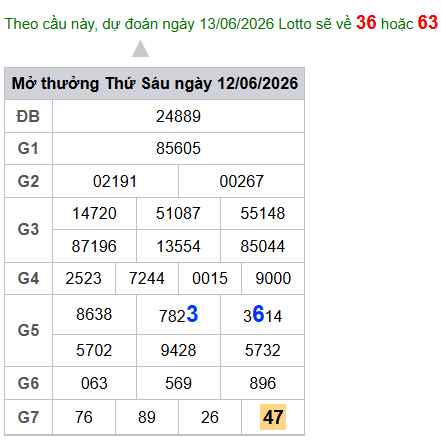Click G5 number 7823 with blue 3
441x440 pixels.
click(x=178, y=314)
